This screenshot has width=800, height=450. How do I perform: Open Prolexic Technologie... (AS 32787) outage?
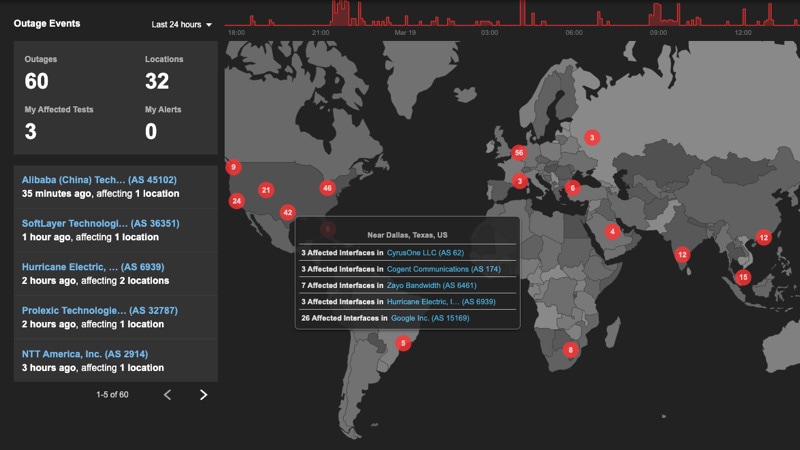[x=99, y=310]
